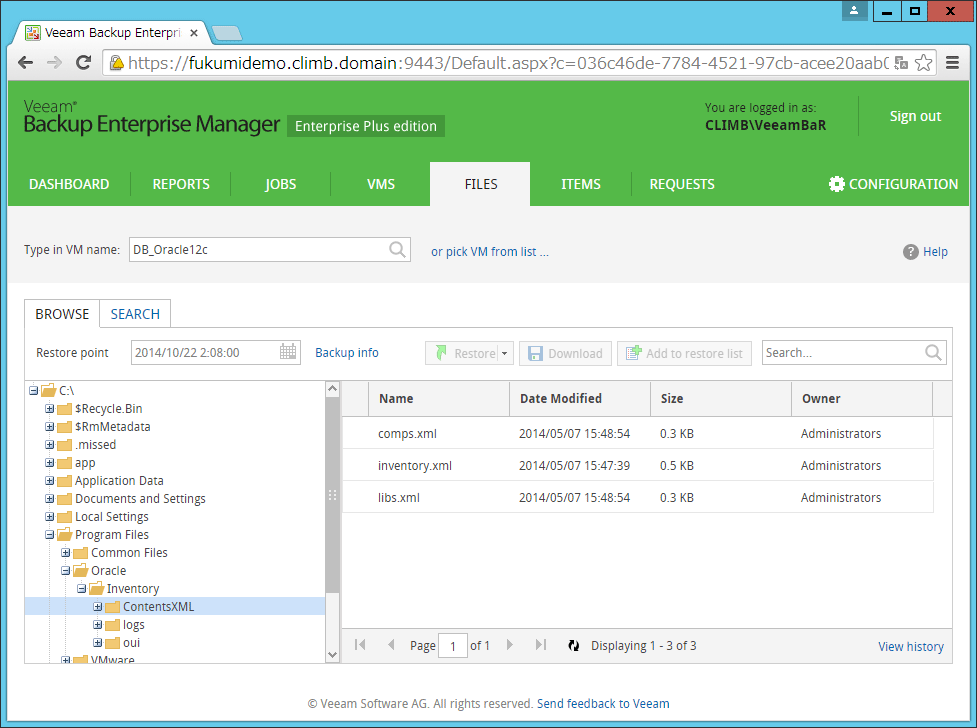Switch to the Requests tab
The image size is (977, 728).
point(682,184)
